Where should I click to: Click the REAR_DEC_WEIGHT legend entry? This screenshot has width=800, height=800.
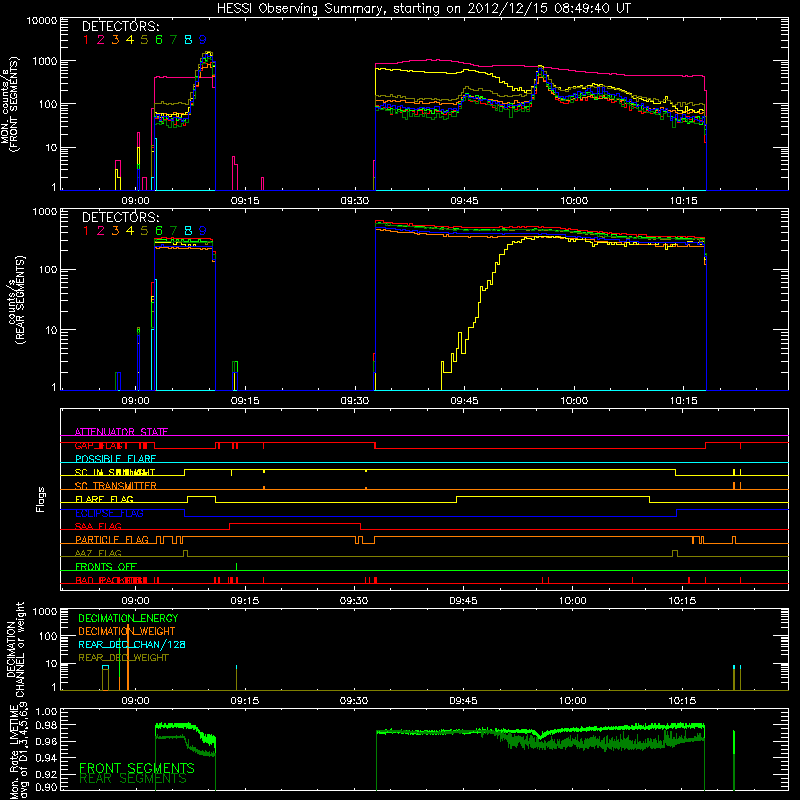pyautogui.click(x=123, y=658)
